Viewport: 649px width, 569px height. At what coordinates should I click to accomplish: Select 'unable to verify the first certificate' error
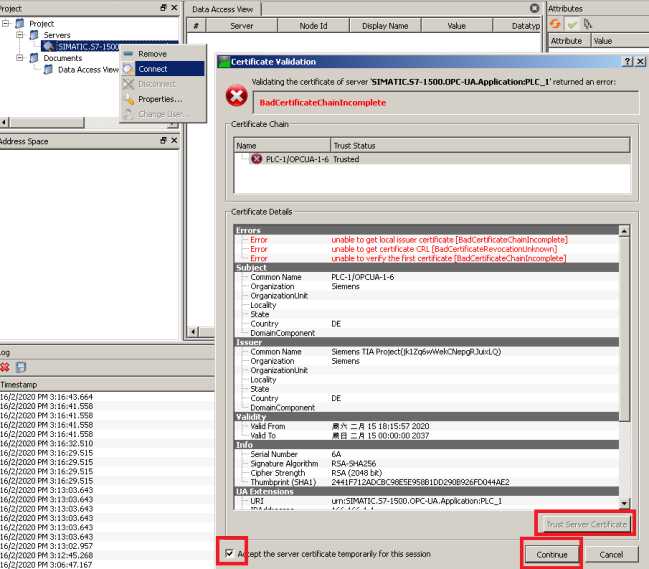click(449, 258)
